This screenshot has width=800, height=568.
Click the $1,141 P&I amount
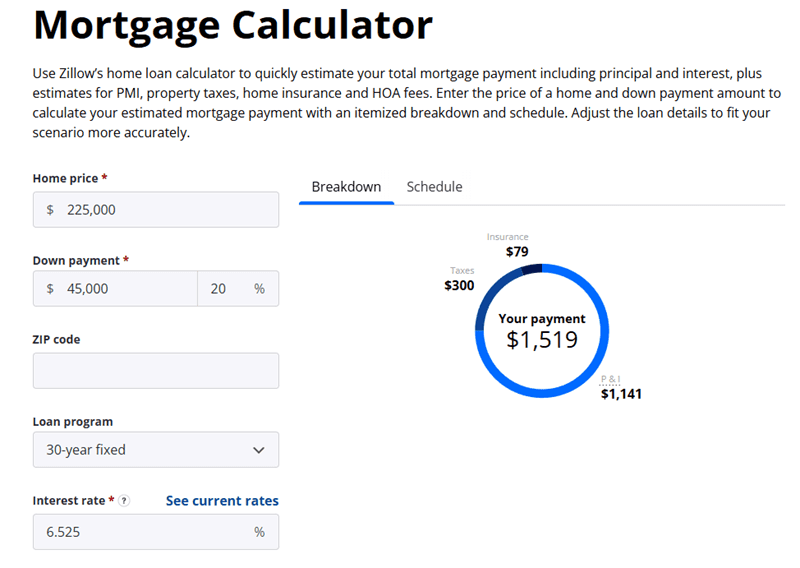[621, 394]
